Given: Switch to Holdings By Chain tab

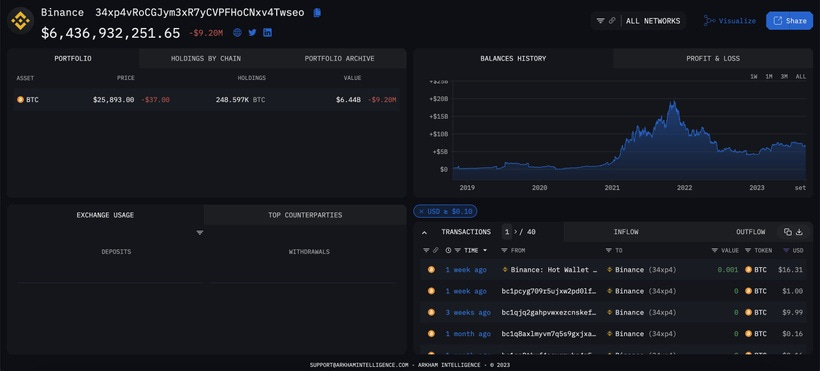Looking at the screenshot, I should [206, 59].
